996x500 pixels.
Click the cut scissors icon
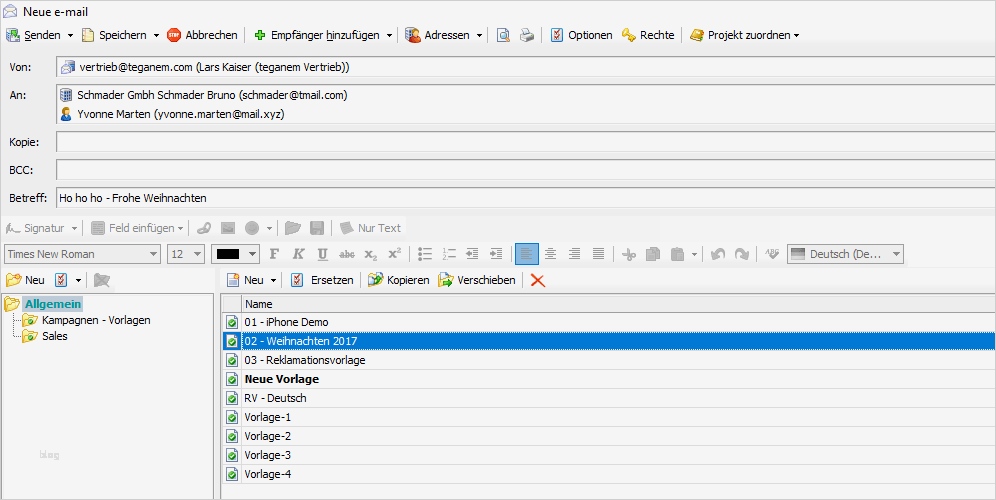[x=629, y=254]
